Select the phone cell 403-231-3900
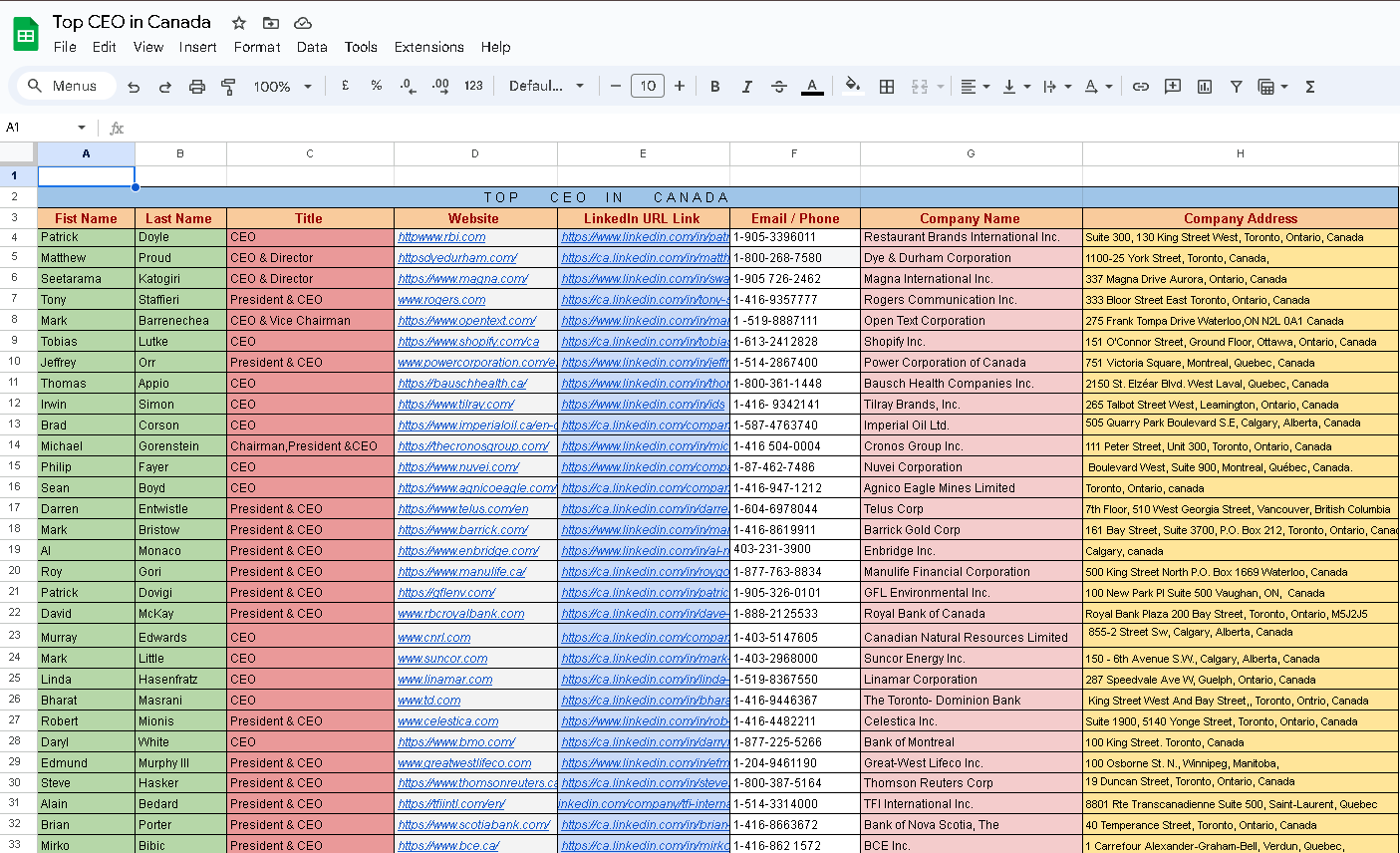The height and width of the screenshot is (853, 1400). 794,550
